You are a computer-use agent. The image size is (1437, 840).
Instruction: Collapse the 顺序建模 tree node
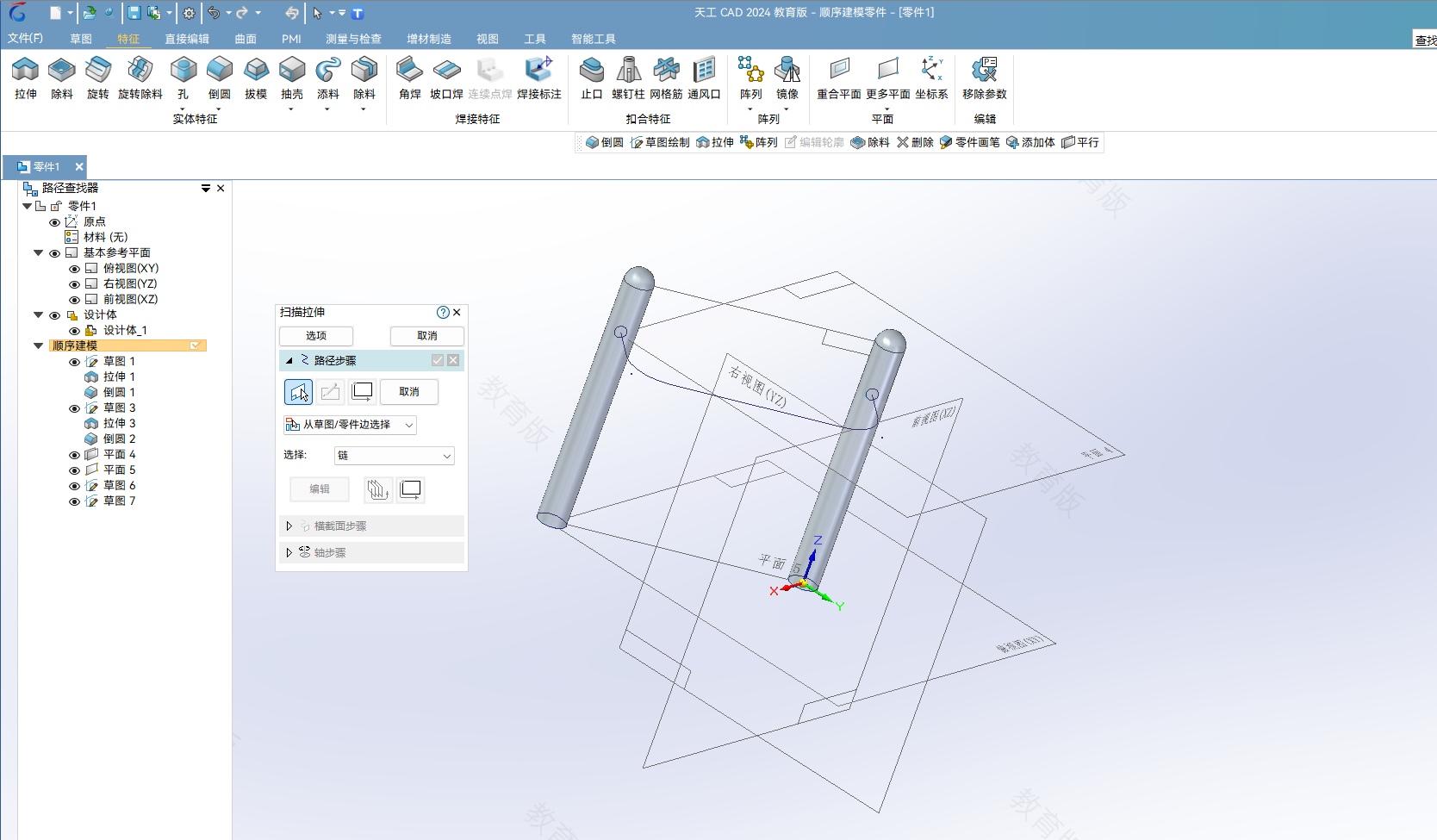coord(38,345)
